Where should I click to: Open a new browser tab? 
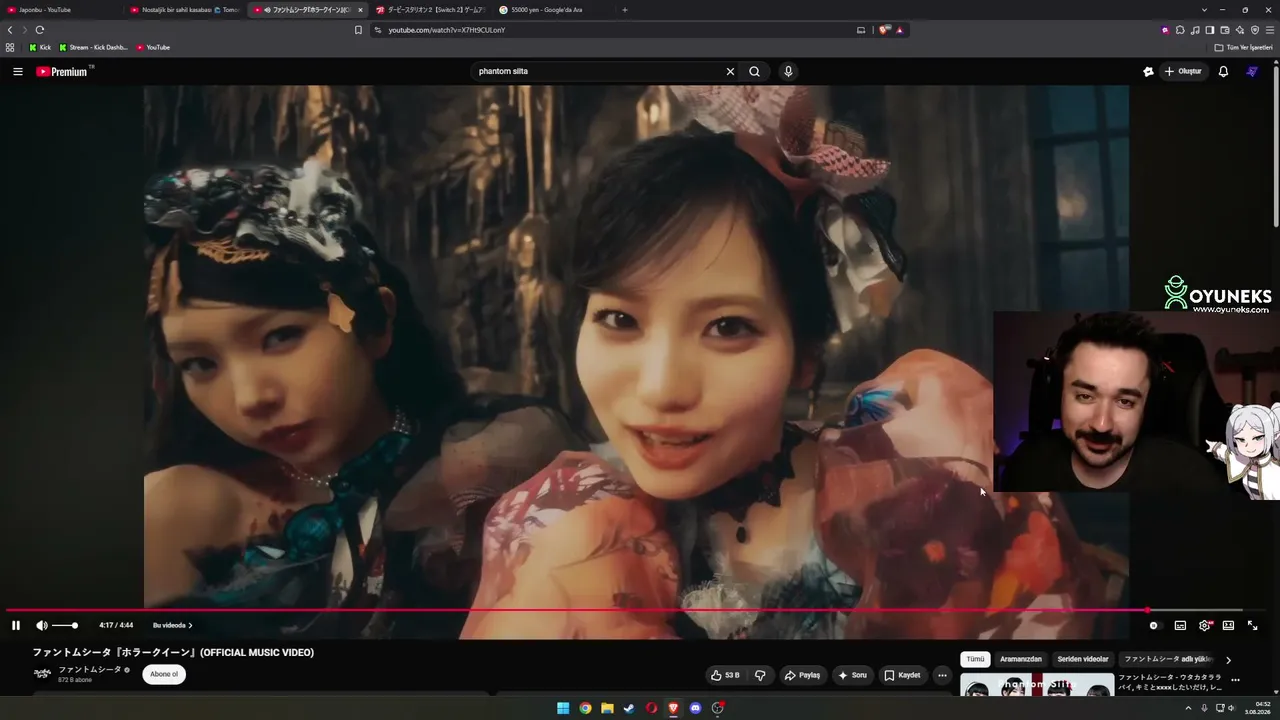625,10
